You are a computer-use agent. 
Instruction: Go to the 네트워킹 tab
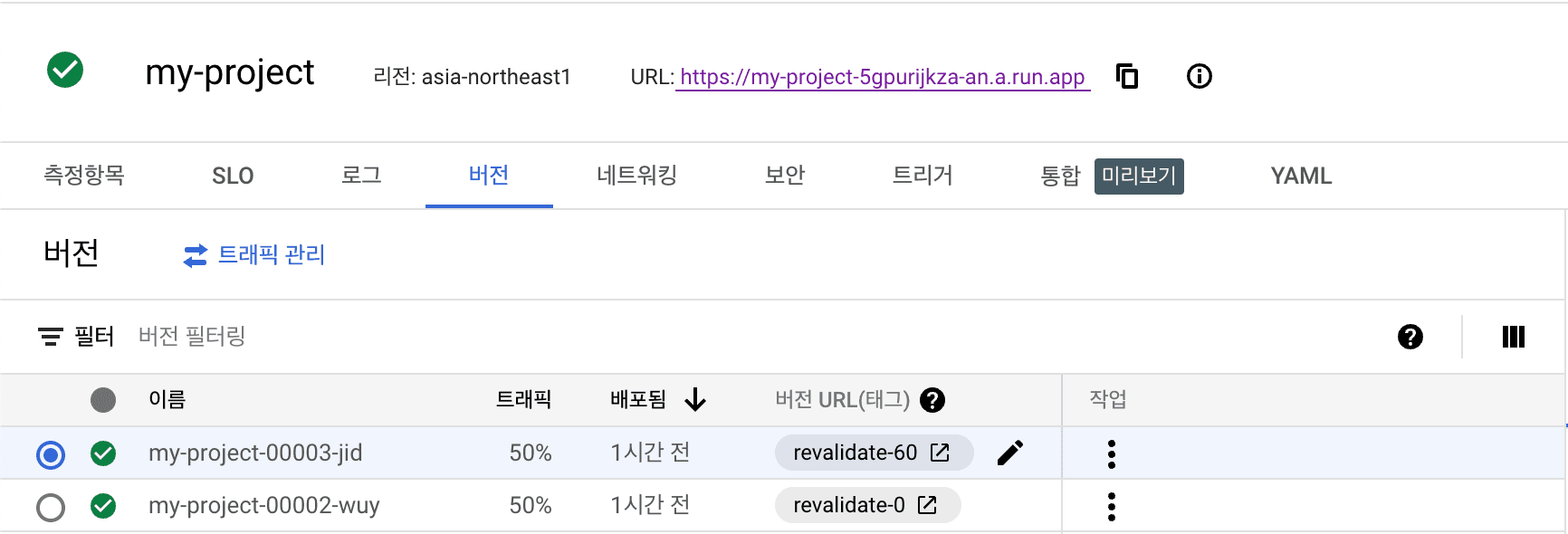point(636,176)
